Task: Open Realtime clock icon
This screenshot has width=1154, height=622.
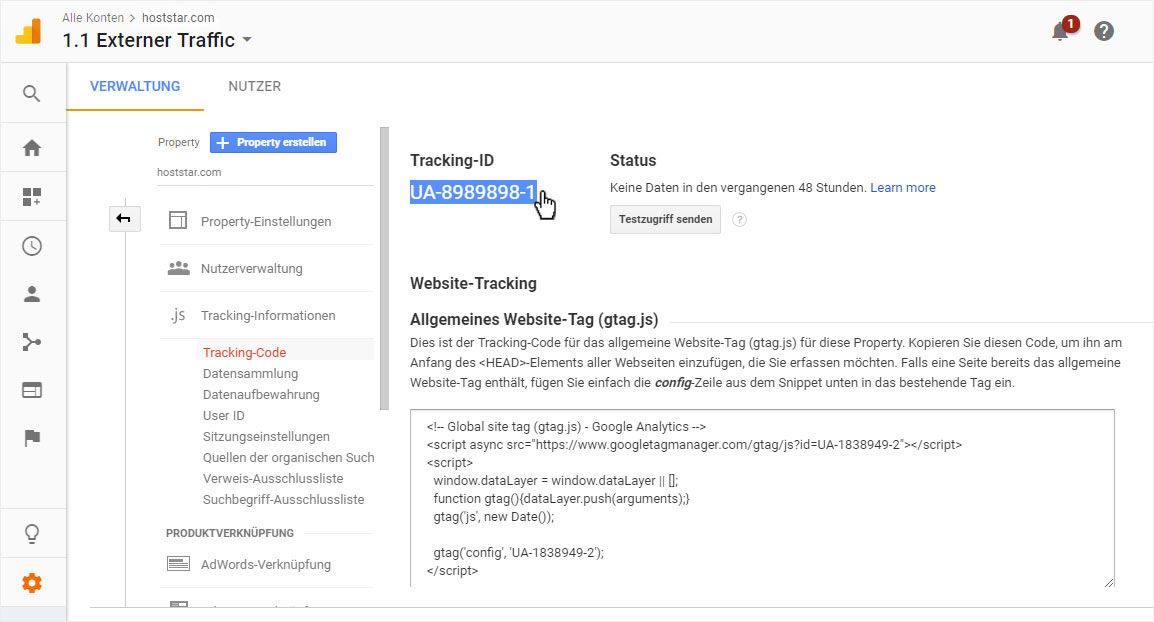Action: pyautogui.click(x=32, y=246)
